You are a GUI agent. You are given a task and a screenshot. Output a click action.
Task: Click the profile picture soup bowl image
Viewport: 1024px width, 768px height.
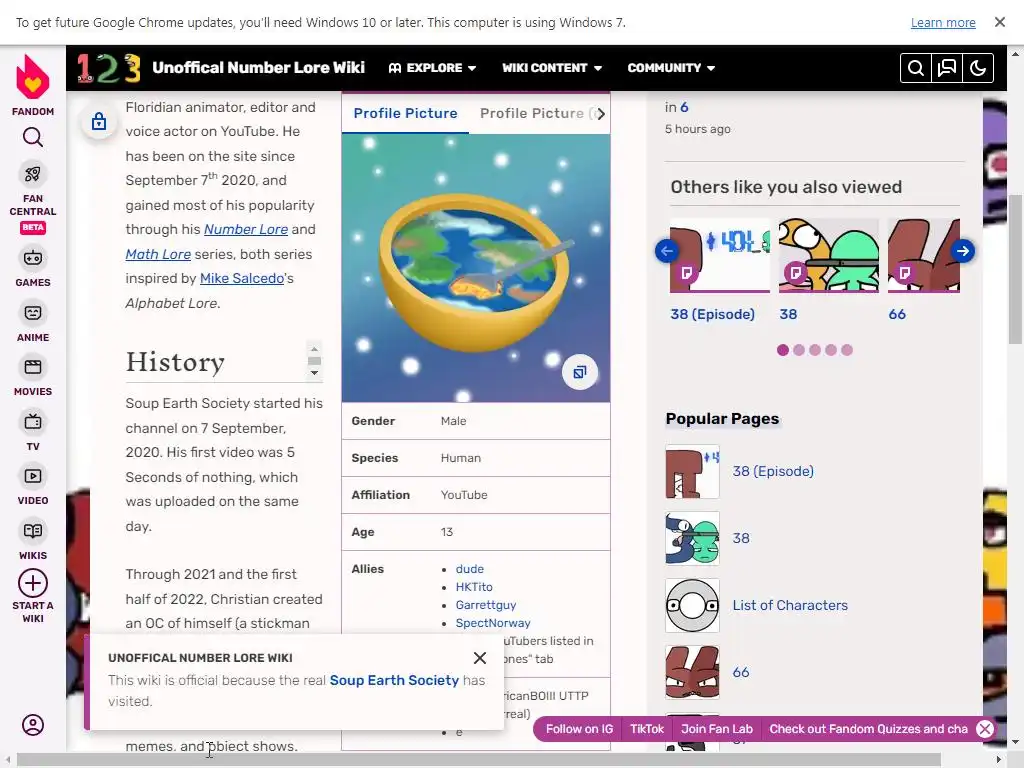475,268
